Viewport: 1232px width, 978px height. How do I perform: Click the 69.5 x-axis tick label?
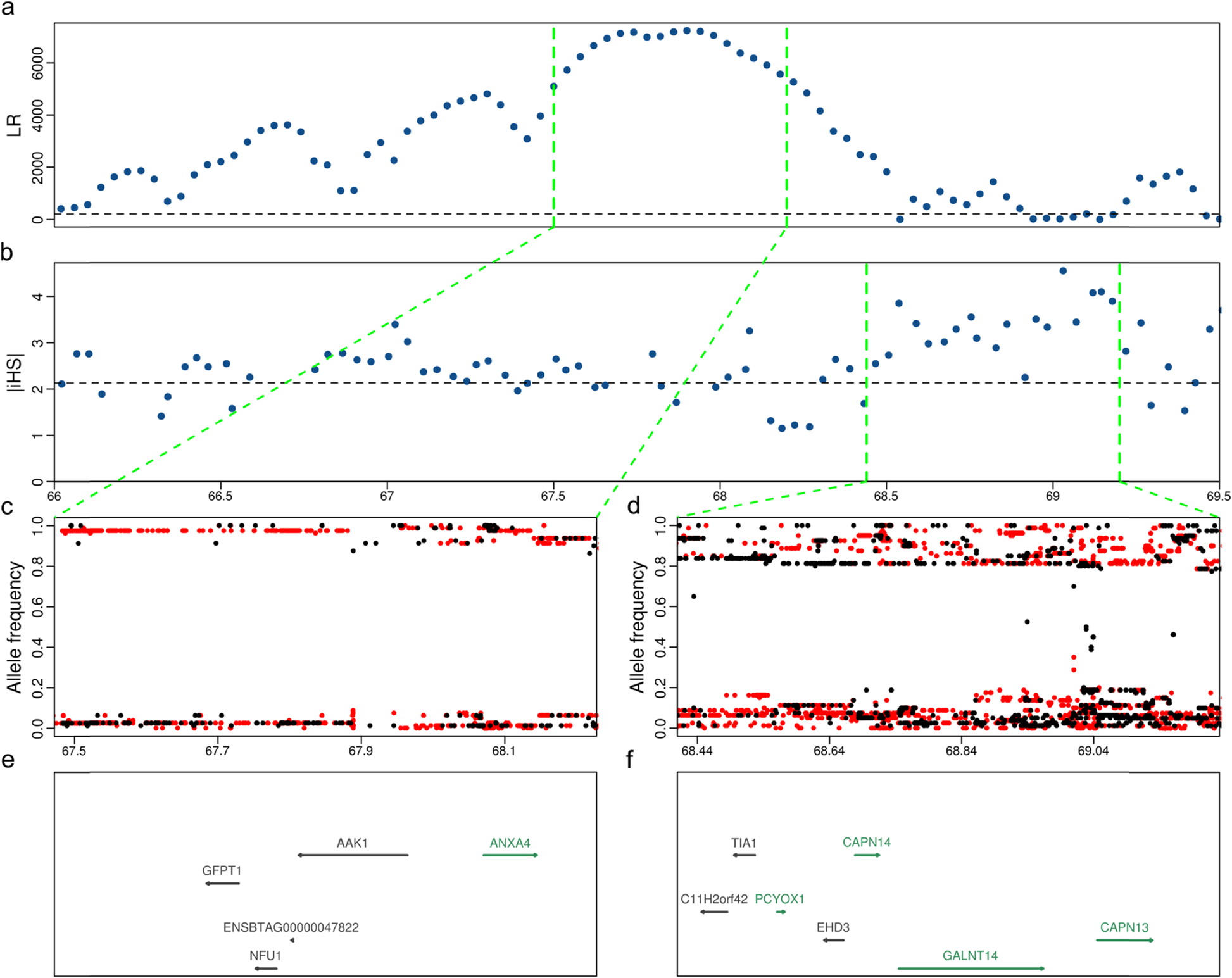1219,496
